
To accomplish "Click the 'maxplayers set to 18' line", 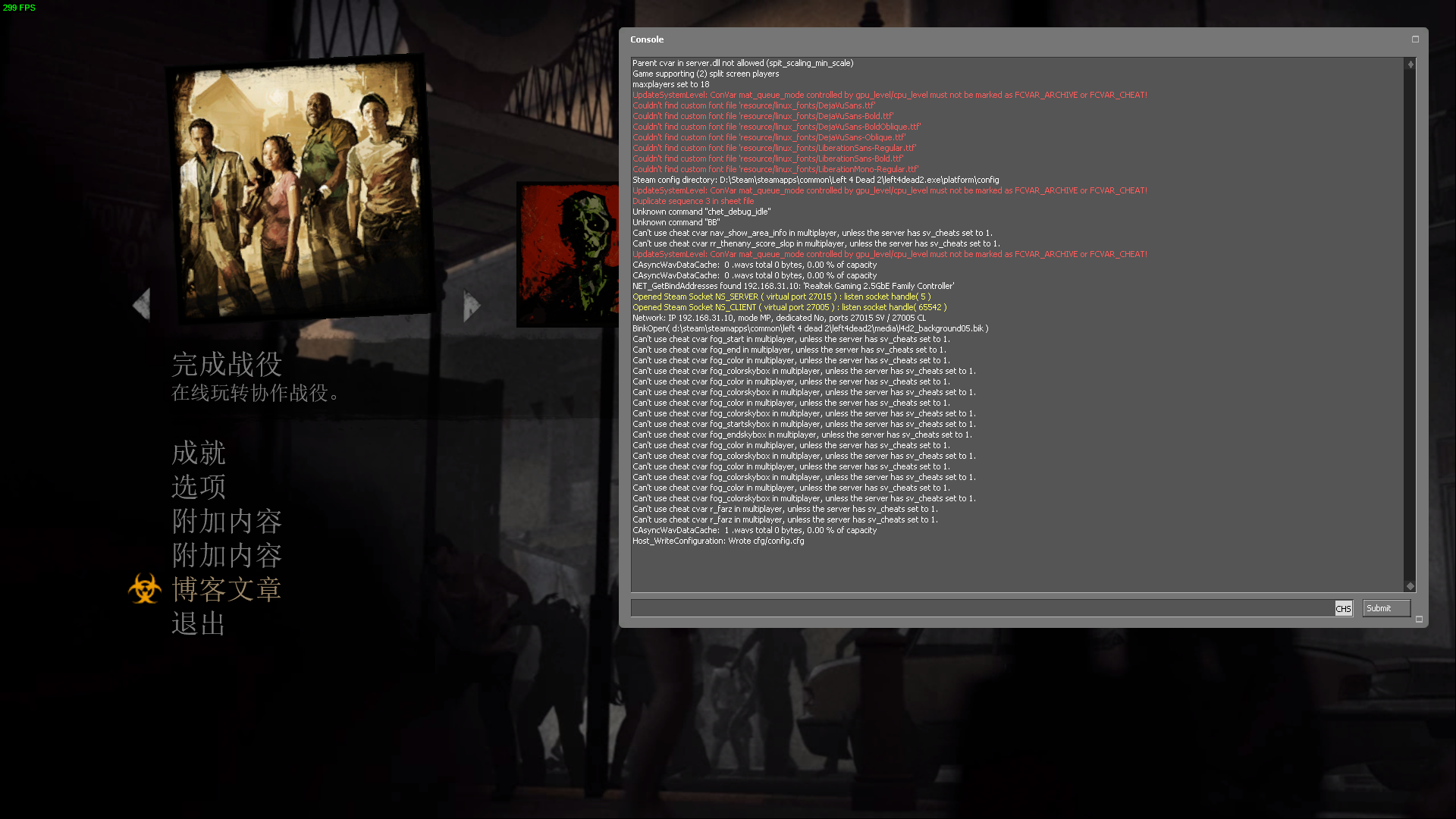I will coord(671,84).
